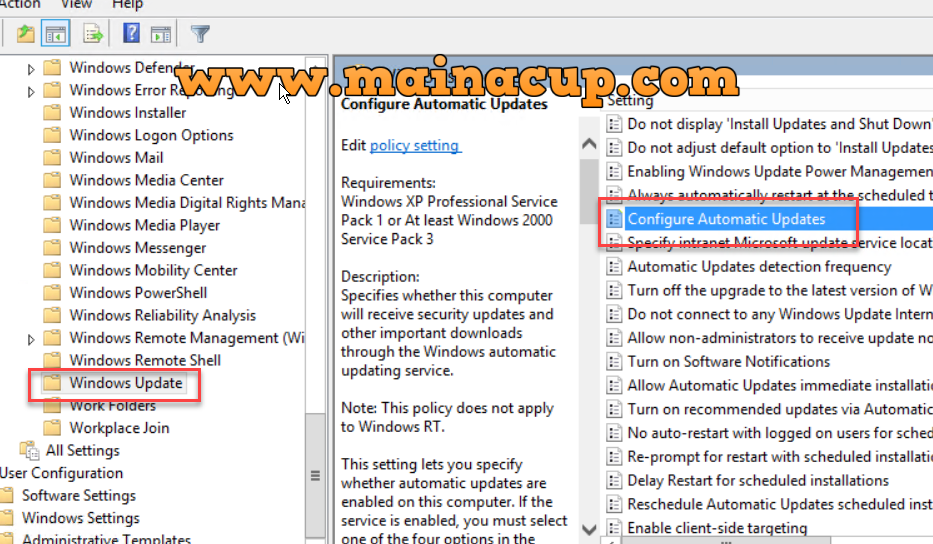Image resolution: width=933 pixels, height=544 pixels.
Task: Open the Help menu
Action: click(127, 4)
